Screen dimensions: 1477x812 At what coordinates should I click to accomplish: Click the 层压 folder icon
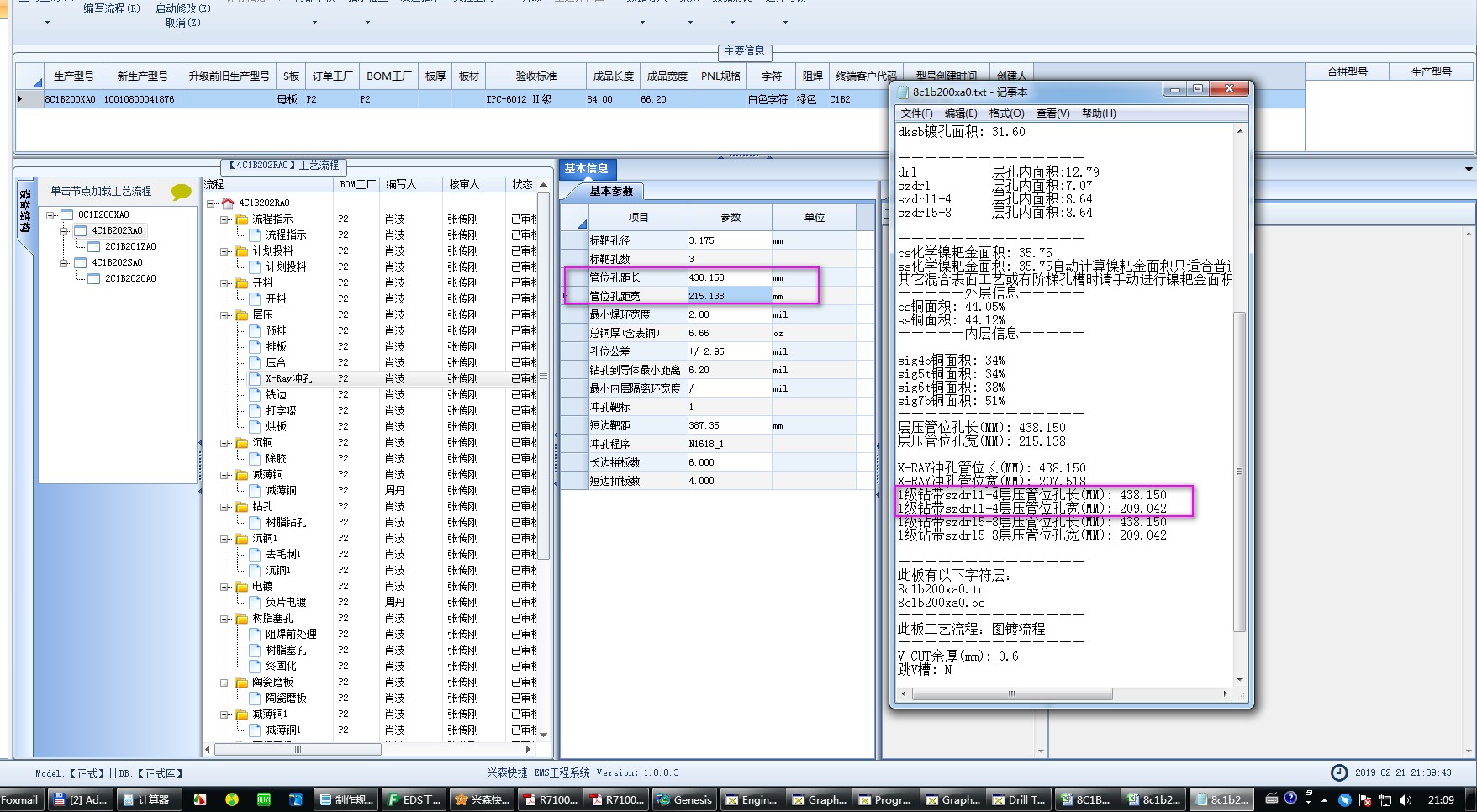point(242,314)
